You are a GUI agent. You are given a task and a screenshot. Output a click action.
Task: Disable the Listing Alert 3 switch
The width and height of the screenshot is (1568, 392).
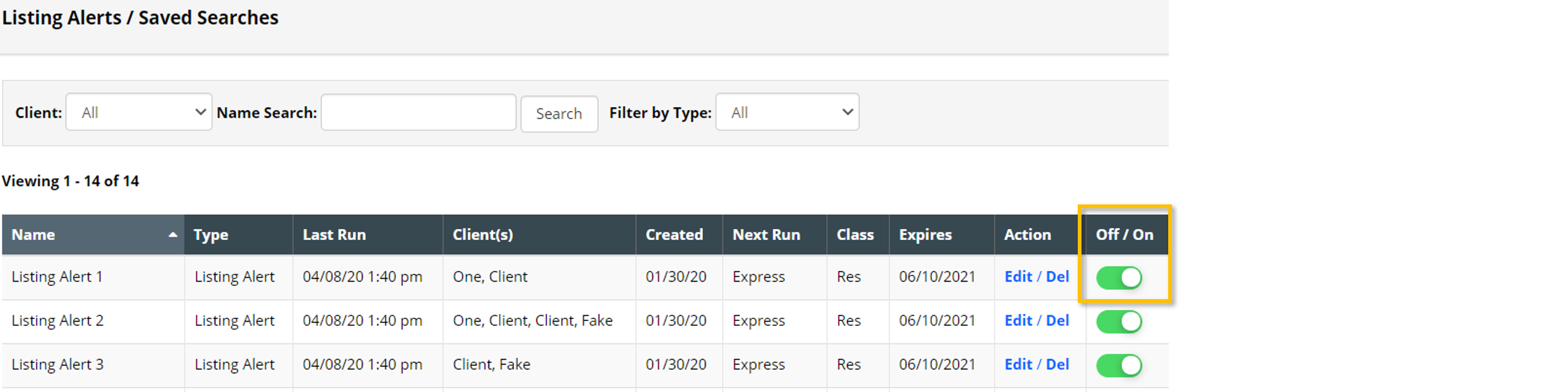coord(1118,365)
